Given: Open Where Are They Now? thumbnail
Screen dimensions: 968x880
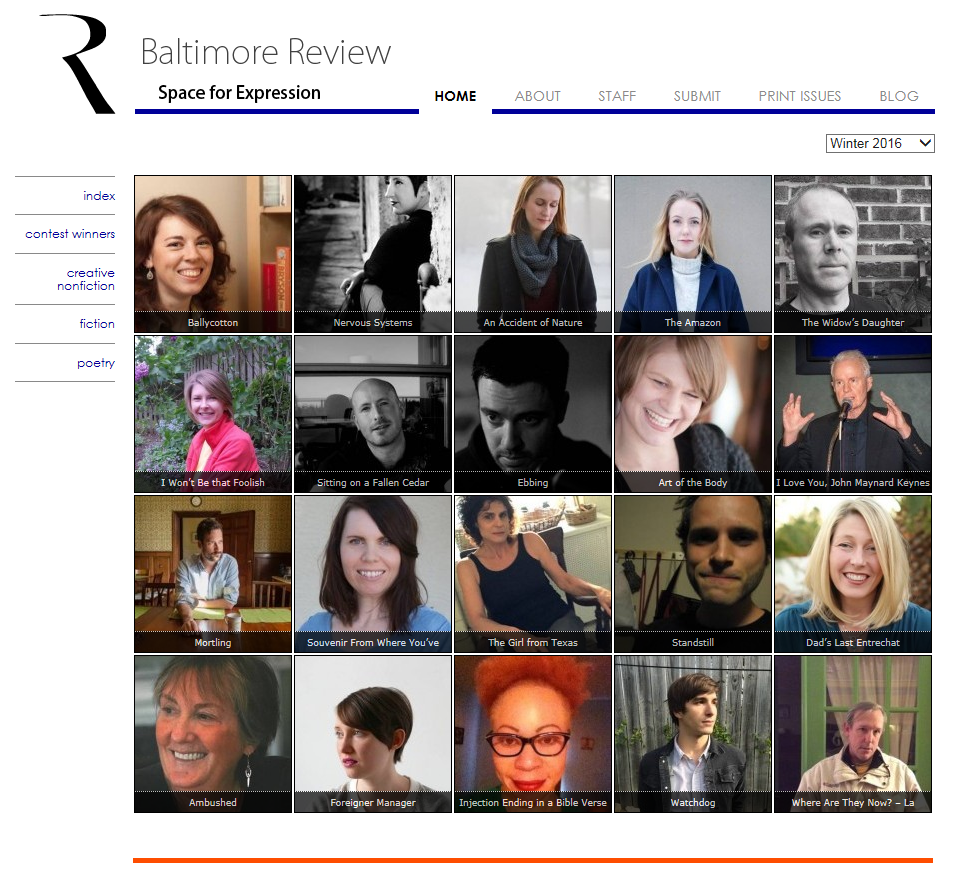Looking at the screenshot, I should tap(853, 734).
